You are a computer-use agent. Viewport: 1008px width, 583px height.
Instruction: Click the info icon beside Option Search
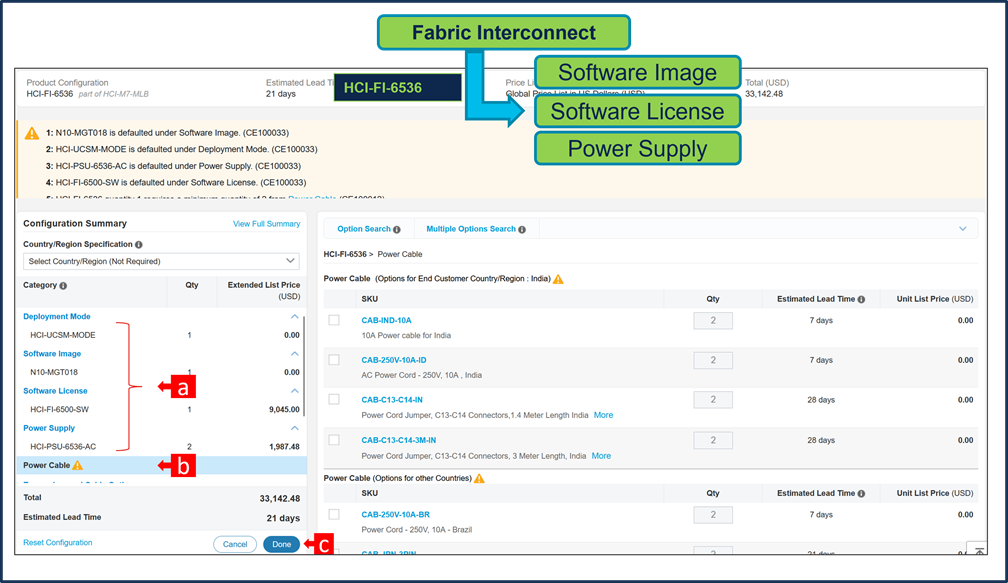pyautogui.click(x=397, y=229)
